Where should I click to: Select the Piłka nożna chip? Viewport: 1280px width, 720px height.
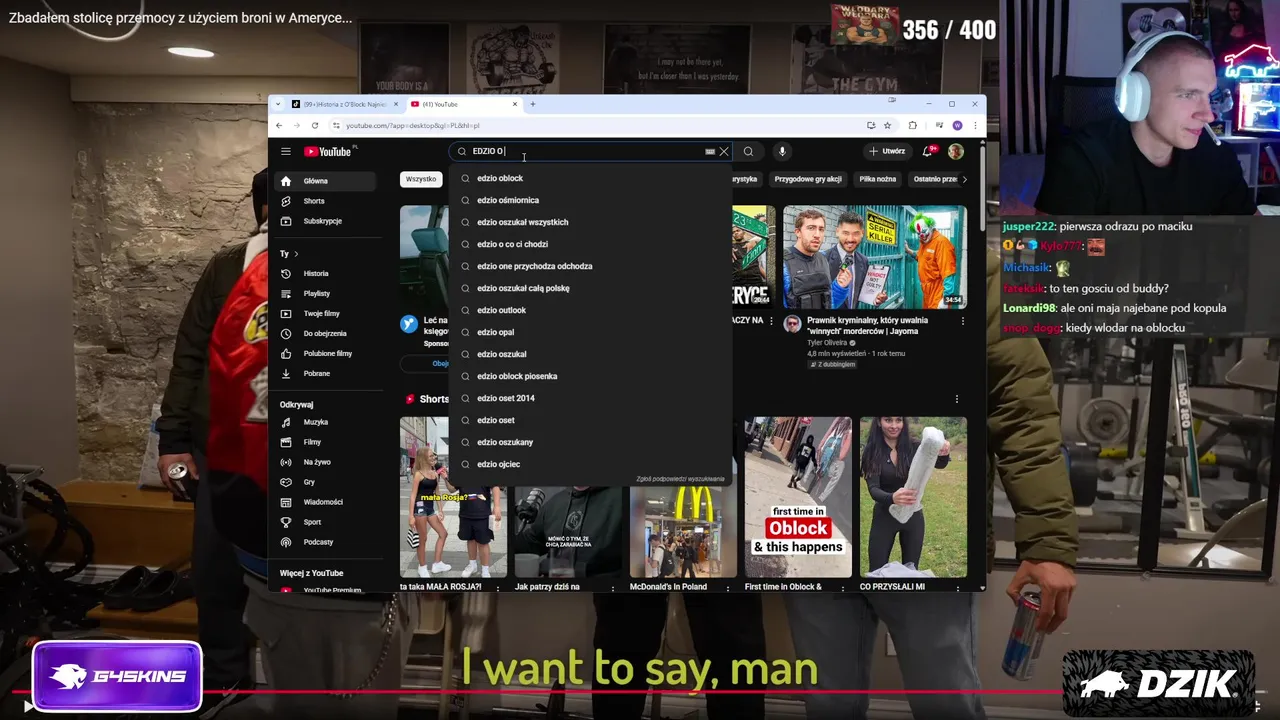[877, 179]
